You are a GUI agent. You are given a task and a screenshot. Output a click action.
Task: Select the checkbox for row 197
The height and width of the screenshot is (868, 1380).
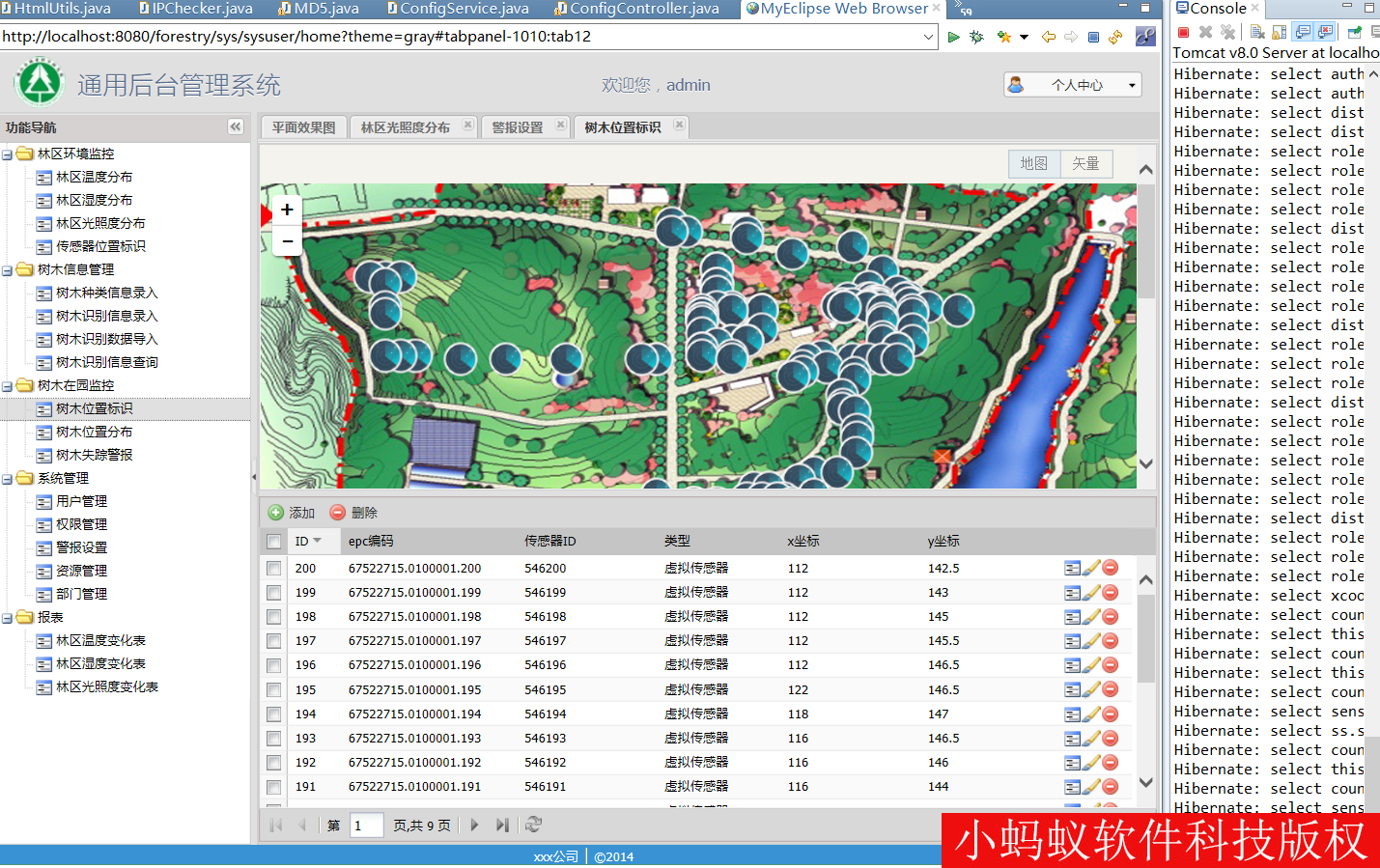tap(274, 640)
